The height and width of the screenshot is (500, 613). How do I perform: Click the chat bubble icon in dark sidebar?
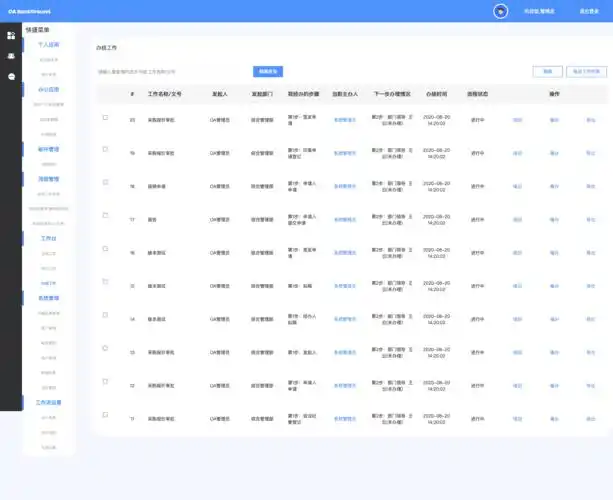click(x=11, y=76)
